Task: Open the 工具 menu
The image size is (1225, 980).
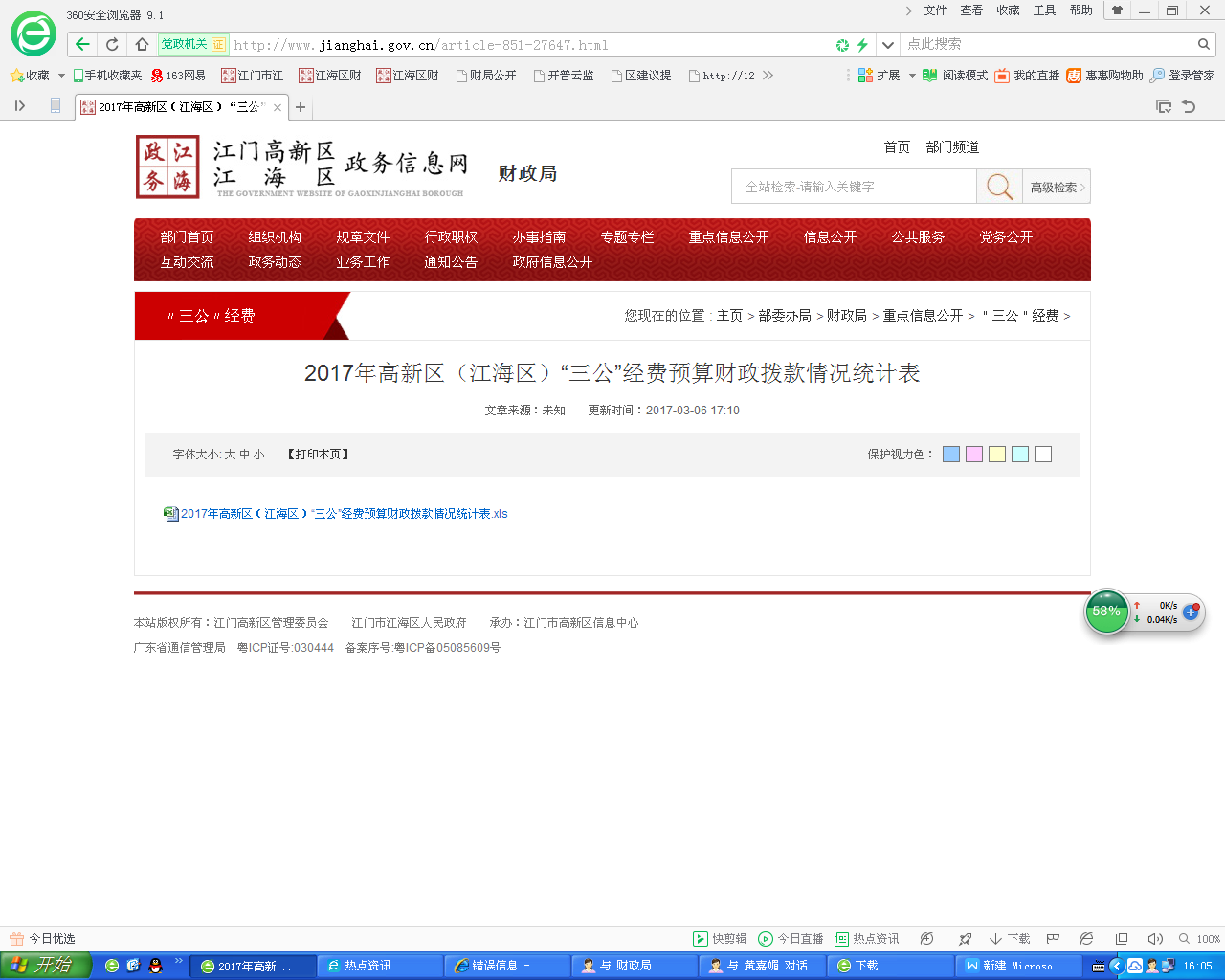Action: 1044,11
